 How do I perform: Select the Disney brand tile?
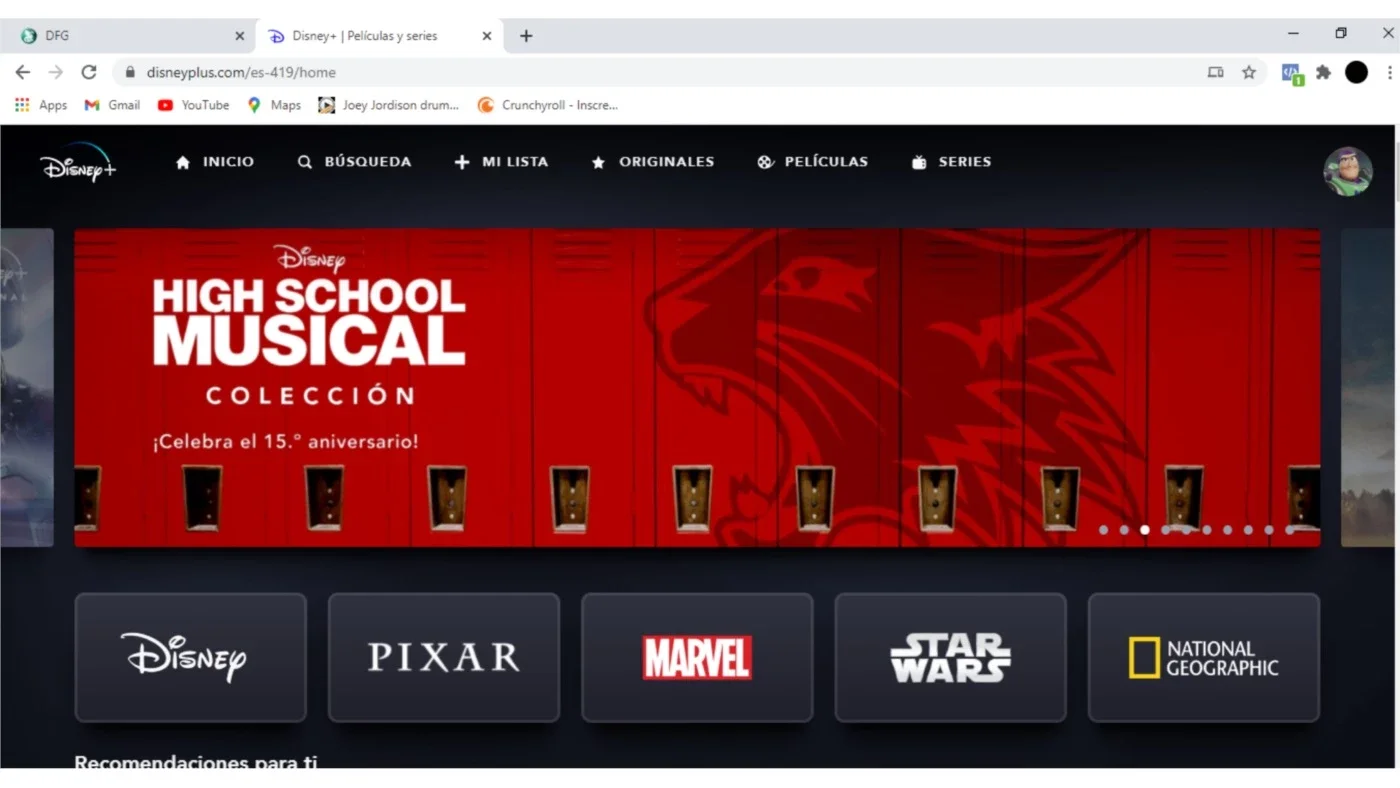[190, 657]
